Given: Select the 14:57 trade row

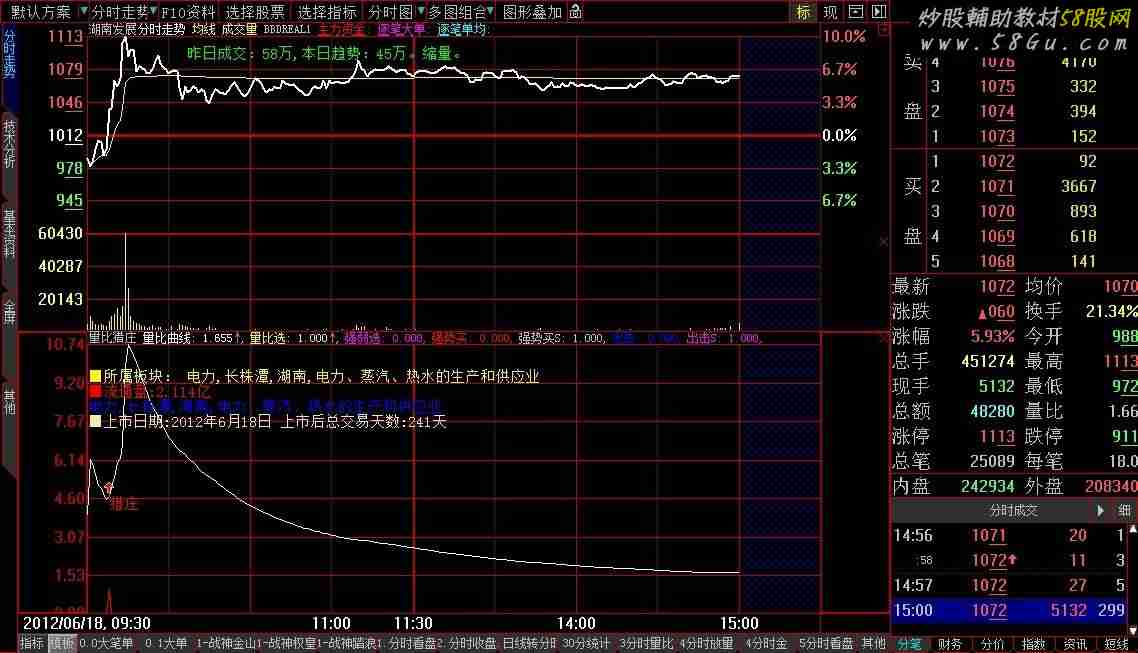Looking at the screenshot, I should point(1009,585).
